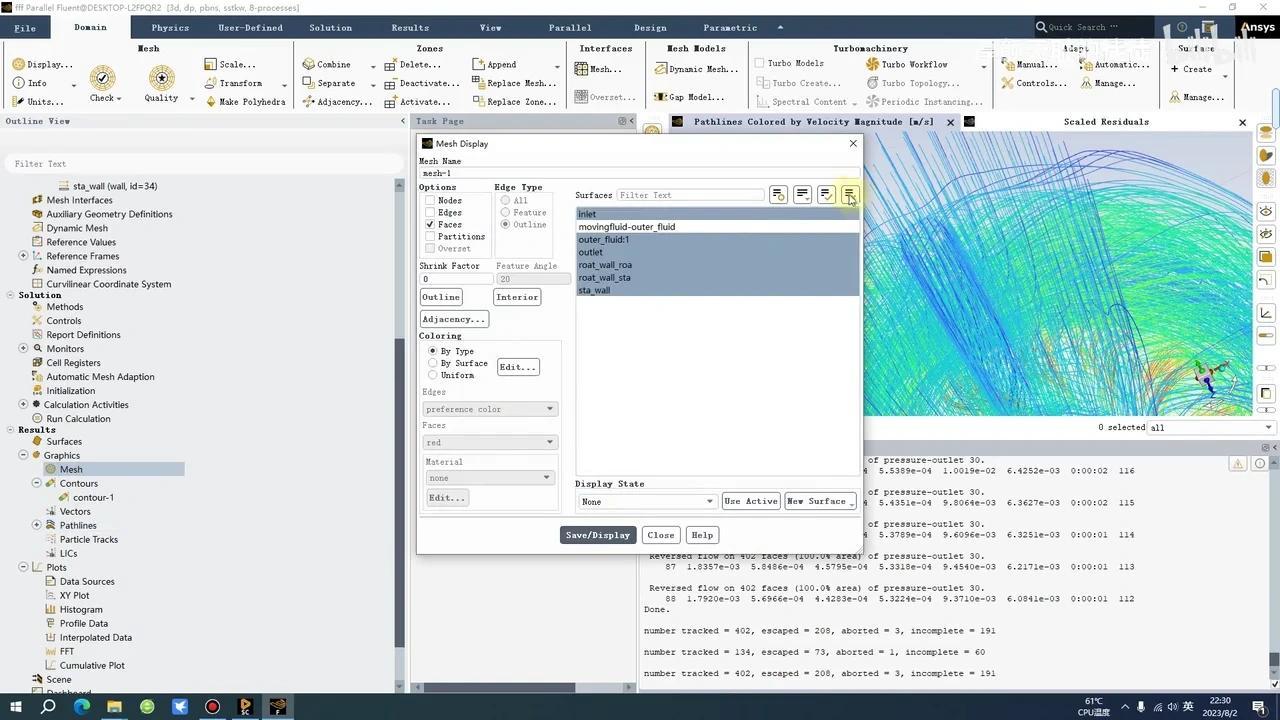1280x720 pixels.
Task: Uncheck the Faces option
Action: (x=430, y=225)
